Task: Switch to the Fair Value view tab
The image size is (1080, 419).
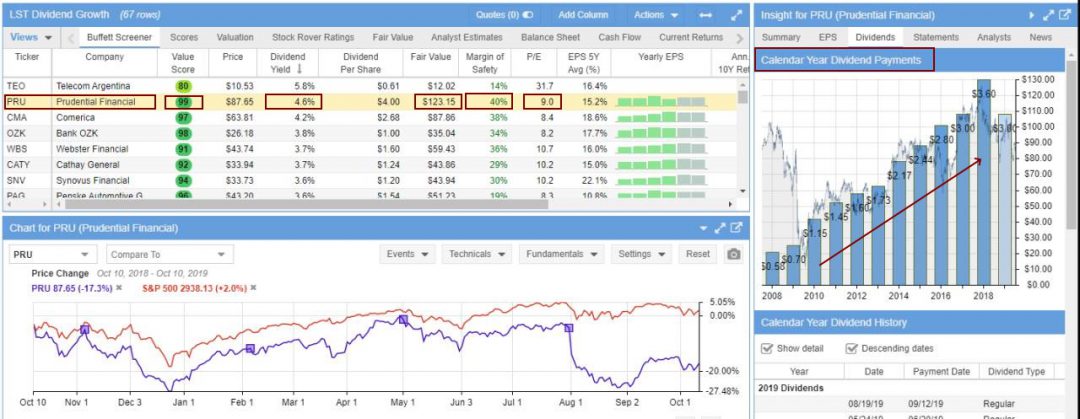Action: click(393, 37)
